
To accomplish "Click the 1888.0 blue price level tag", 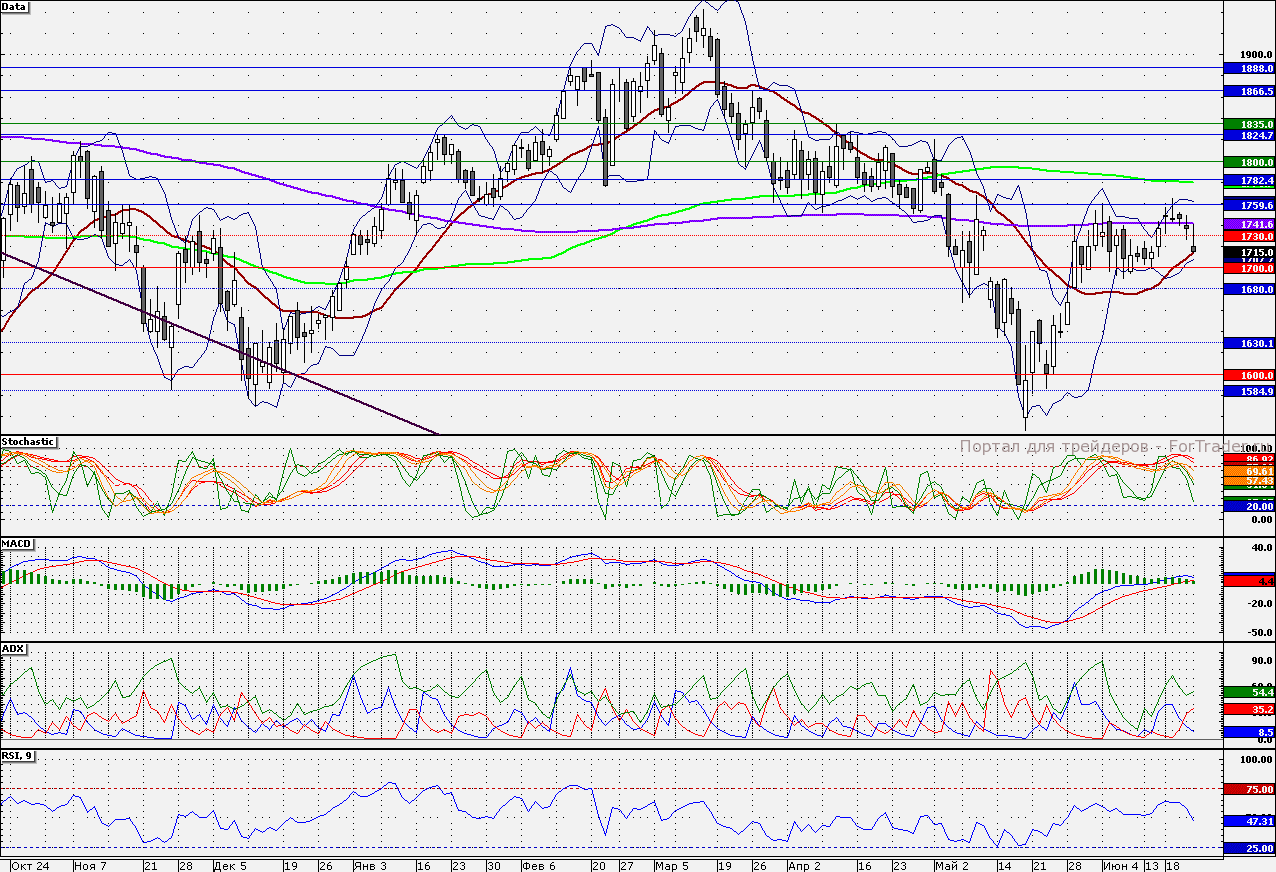I will click(1249, 69).
